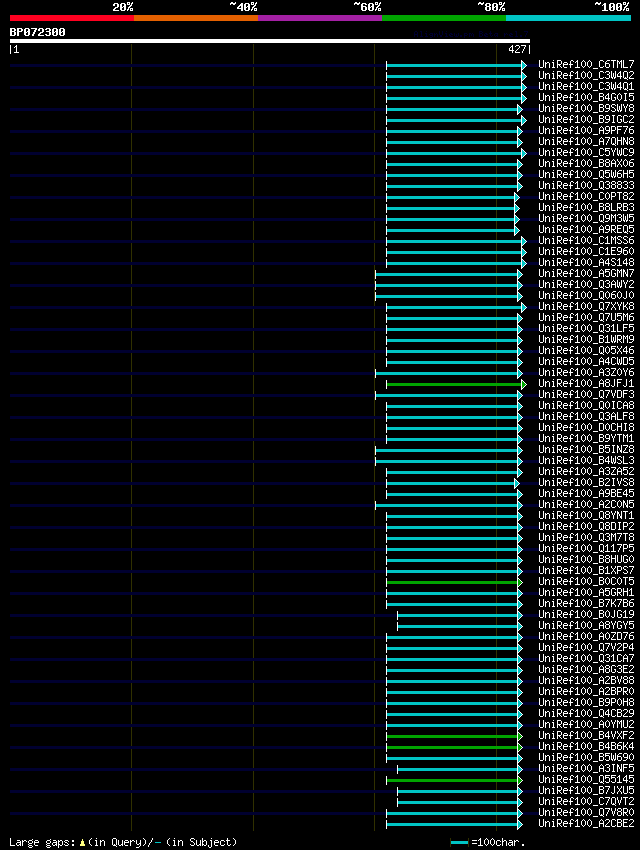Select the UniRef100_B1XPS7 label
This screenshot has height=850, width=640.
586,570
